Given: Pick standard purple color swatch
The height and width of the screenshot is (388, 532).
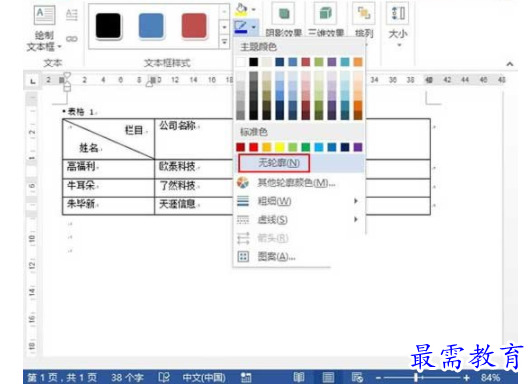Looking at the screenshot, I should tap(358, 147).
